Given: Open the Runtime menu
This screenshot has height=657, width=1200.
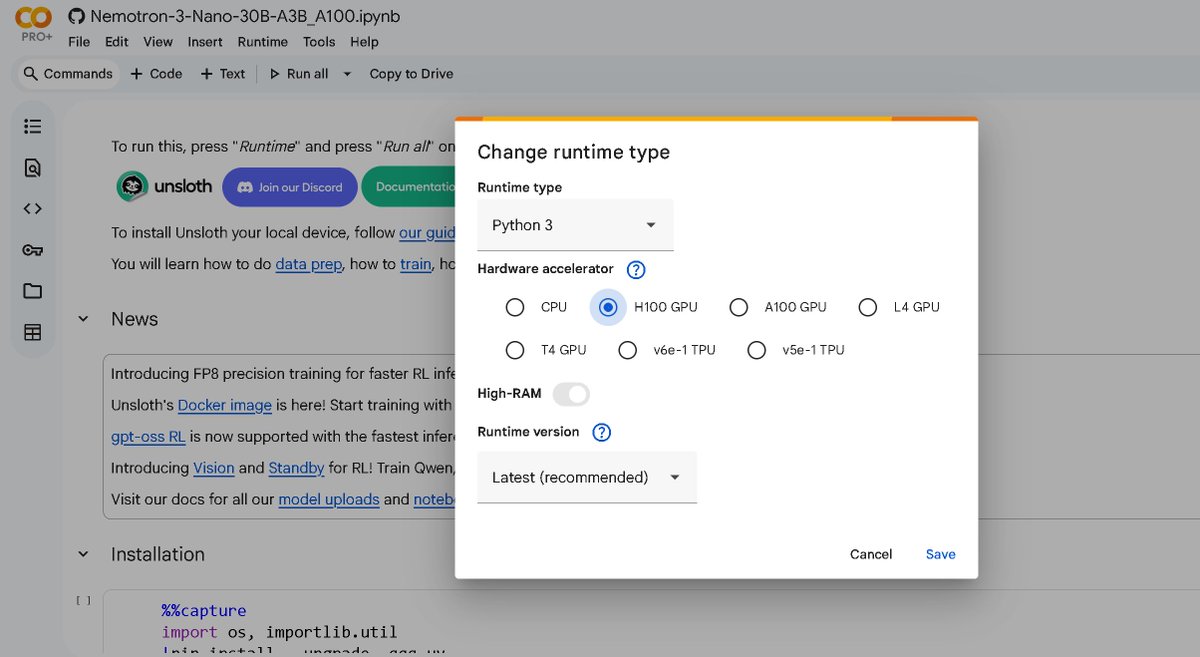Looking at the screenshot, I should click(x=263, y=42).
